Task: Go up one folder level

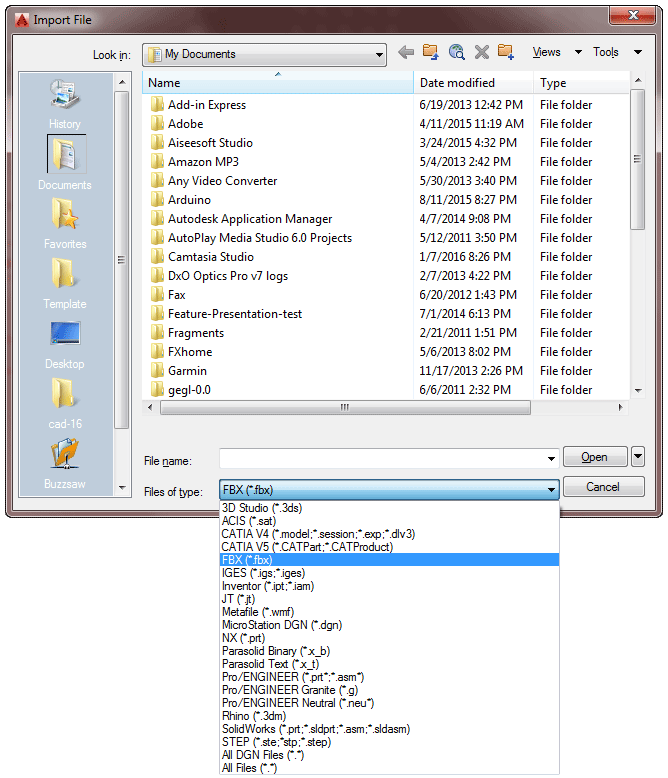Action: (x=430, y=52)
